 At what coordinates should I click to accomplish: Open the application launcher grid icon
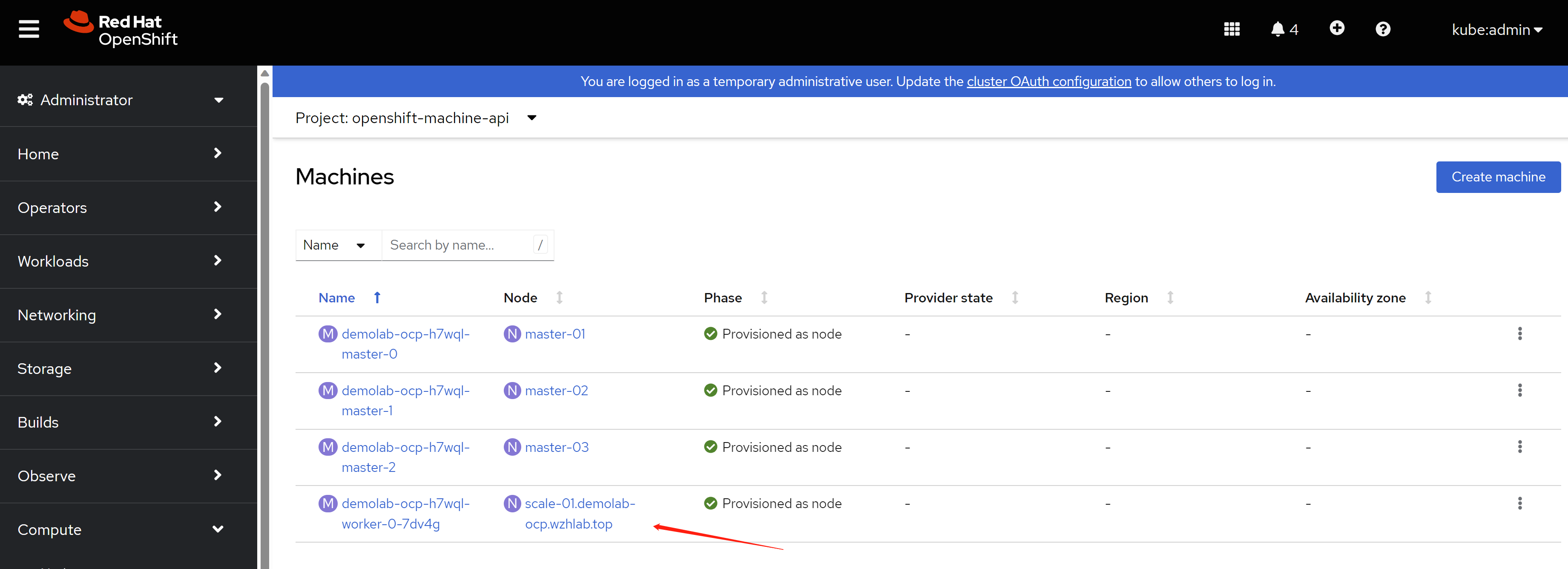[x=1232, y=29]
